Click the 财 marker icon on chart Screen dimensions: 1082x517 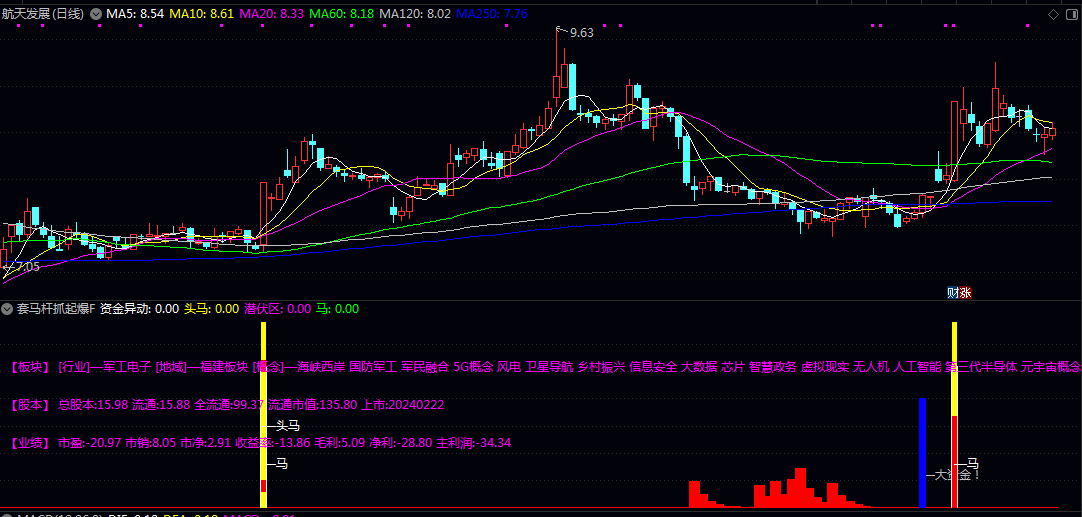tap(953, 293)
